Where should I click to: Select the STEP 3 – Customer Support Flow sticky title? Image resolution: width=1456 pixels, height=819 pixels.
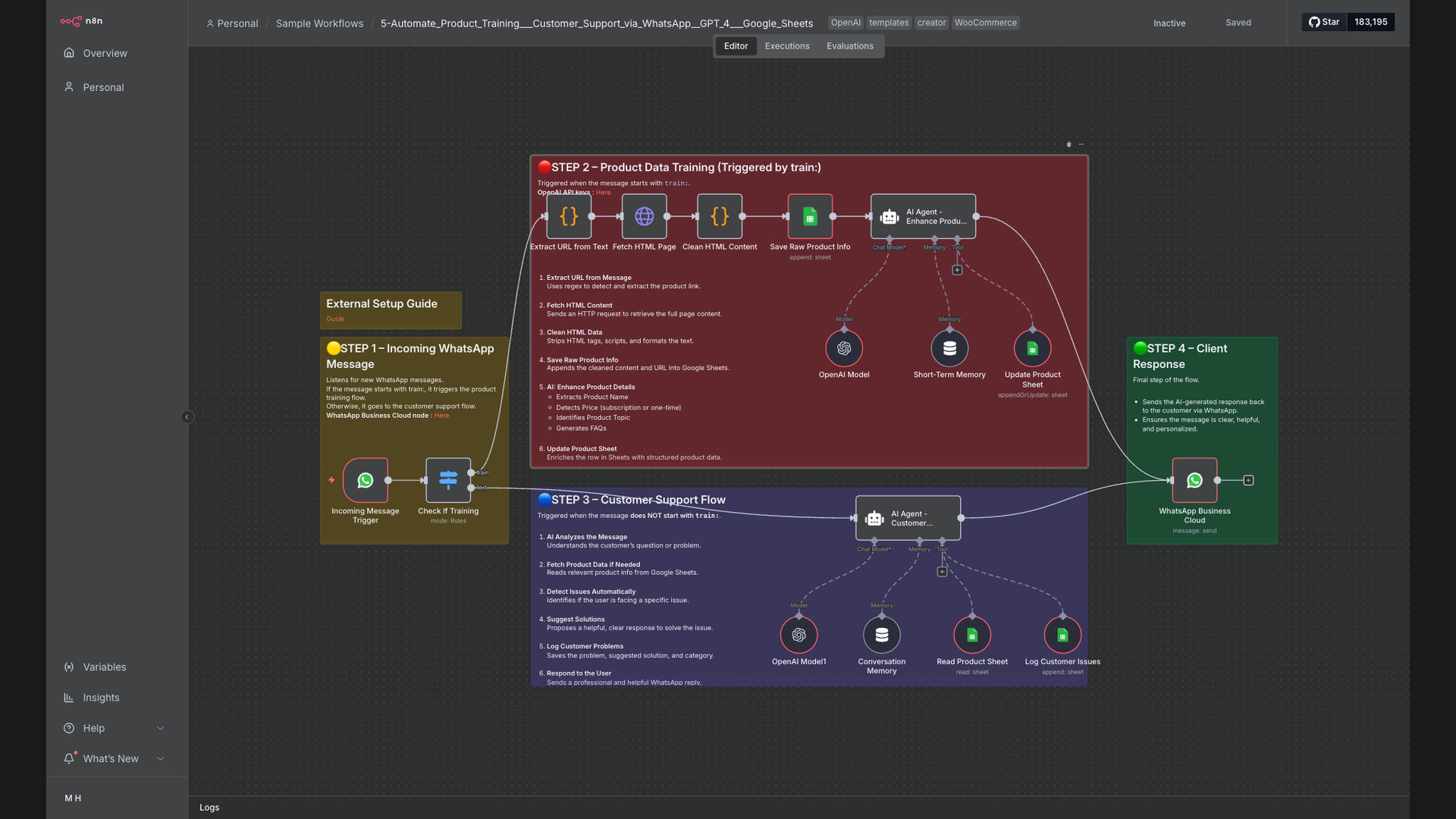tap(638, 500)
